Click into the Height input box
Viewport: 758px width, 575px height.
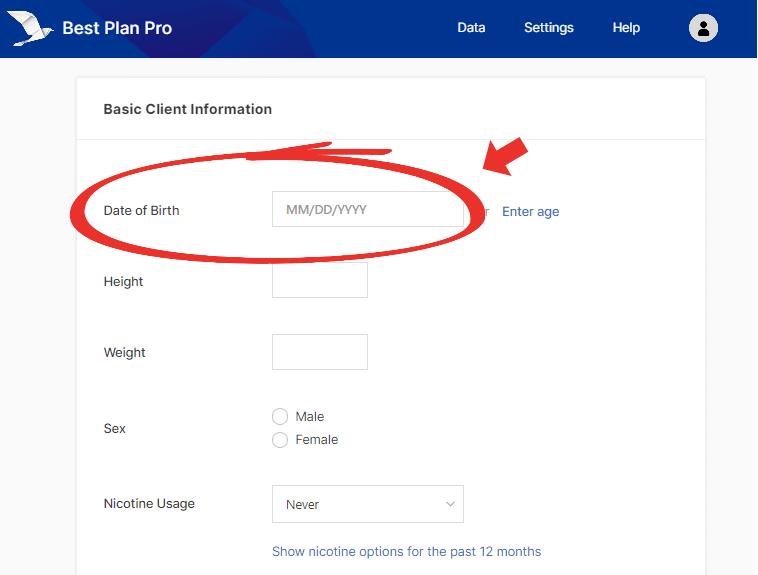pyautogui.click(x=319, y=280)
